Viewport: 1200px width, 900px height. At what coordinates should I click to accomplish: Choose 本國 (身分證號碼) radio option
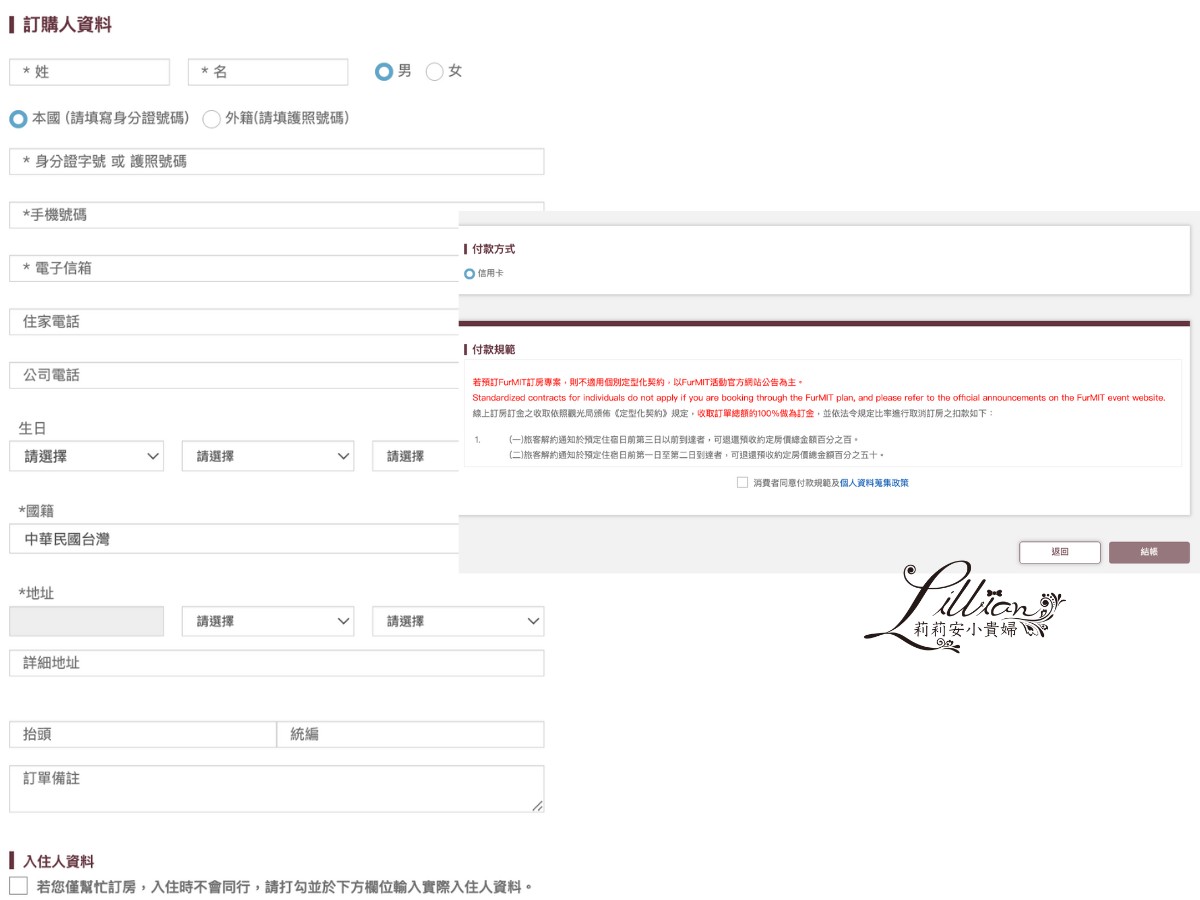coord(18,119)
